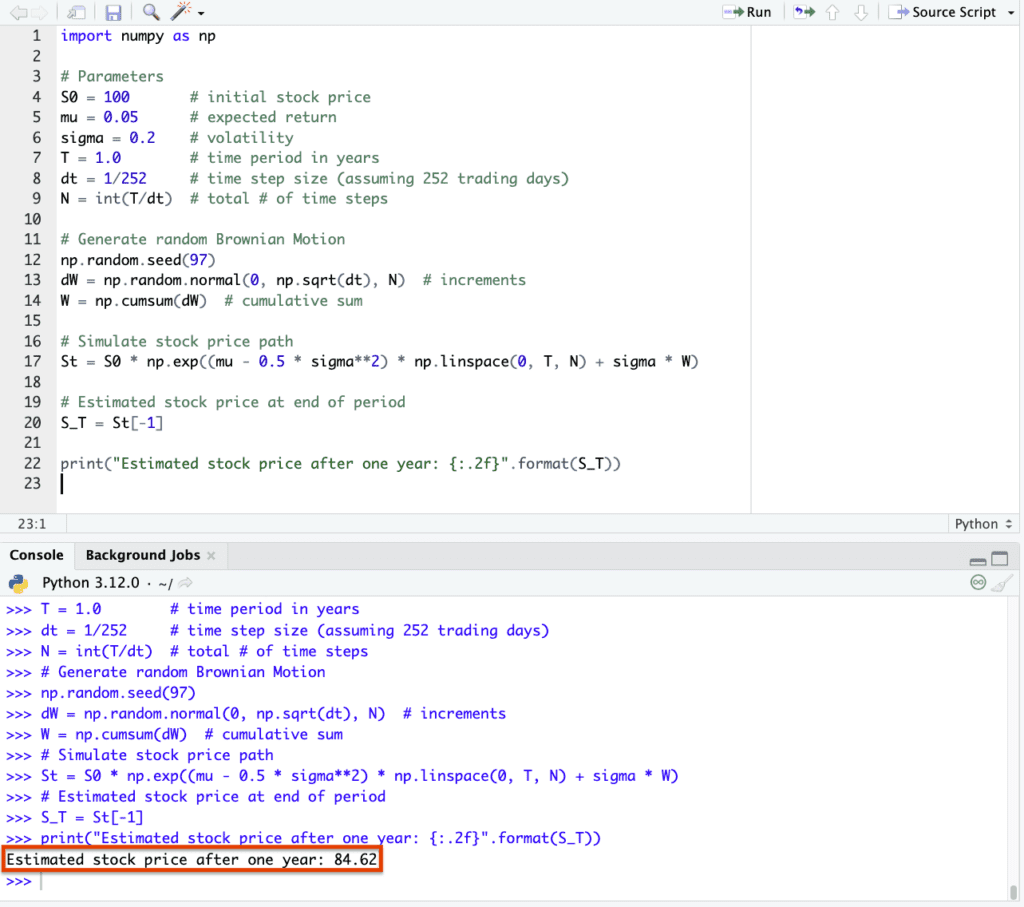The width and height of the screenshot is (1024, 907).
Task: Click the Save document icon
Action: [x=113, y=13]
